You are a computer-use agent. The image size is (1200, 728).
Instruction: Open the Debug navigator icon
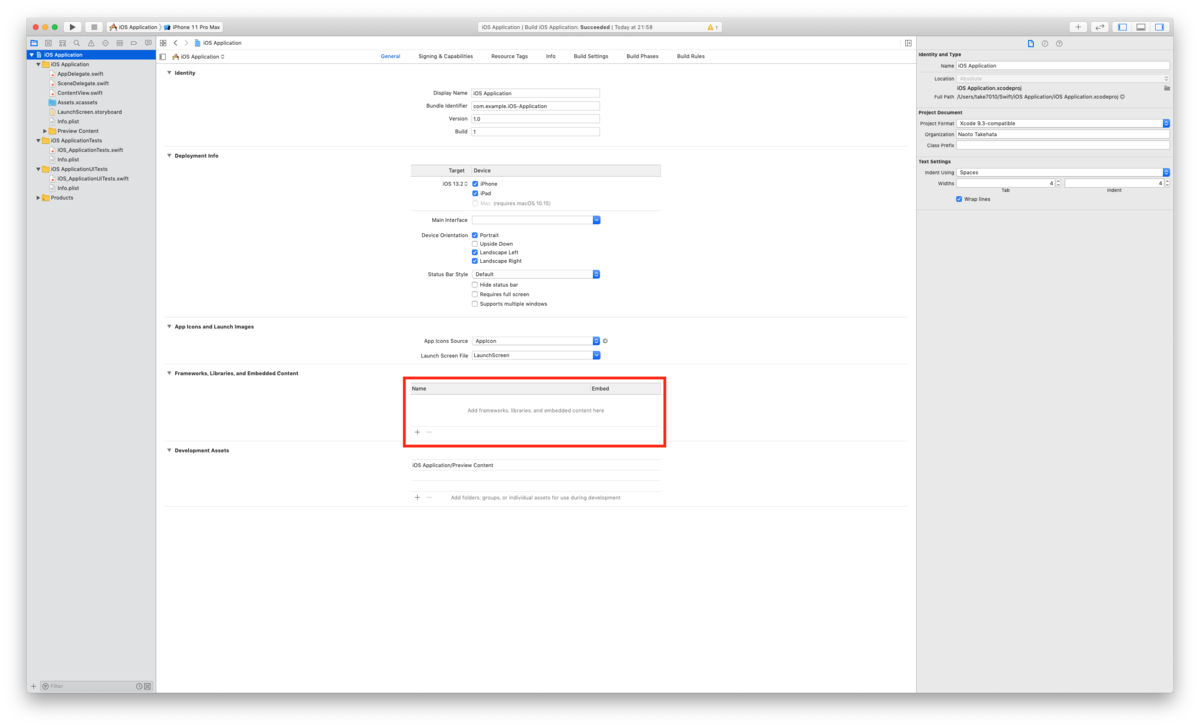tap(119, 43)
